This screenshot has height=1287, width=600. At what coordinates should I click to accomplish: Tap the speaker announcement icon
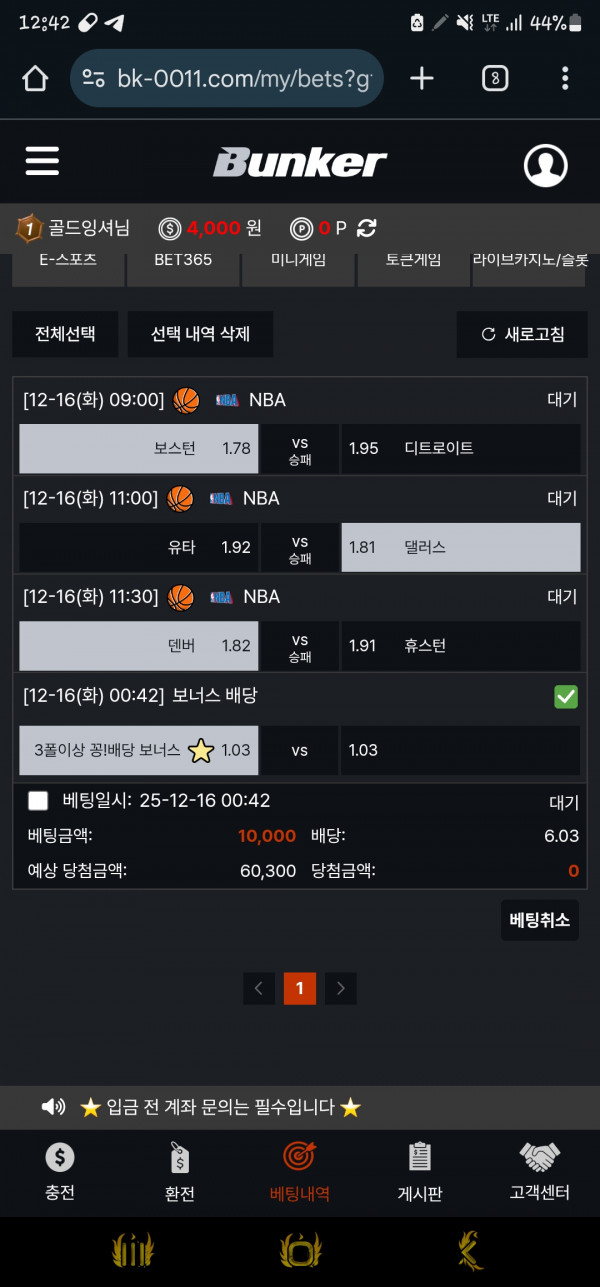pyautogui.click(x=53, y=1107)
